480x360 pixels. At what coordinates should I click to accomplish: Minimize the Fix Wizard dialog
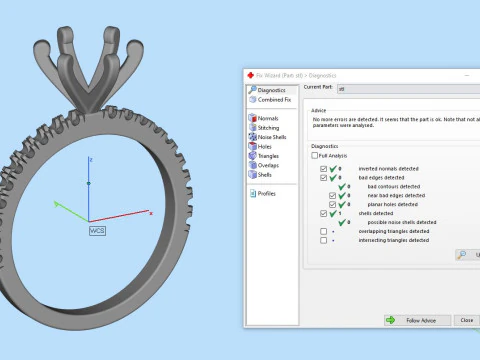click(467, 75)
